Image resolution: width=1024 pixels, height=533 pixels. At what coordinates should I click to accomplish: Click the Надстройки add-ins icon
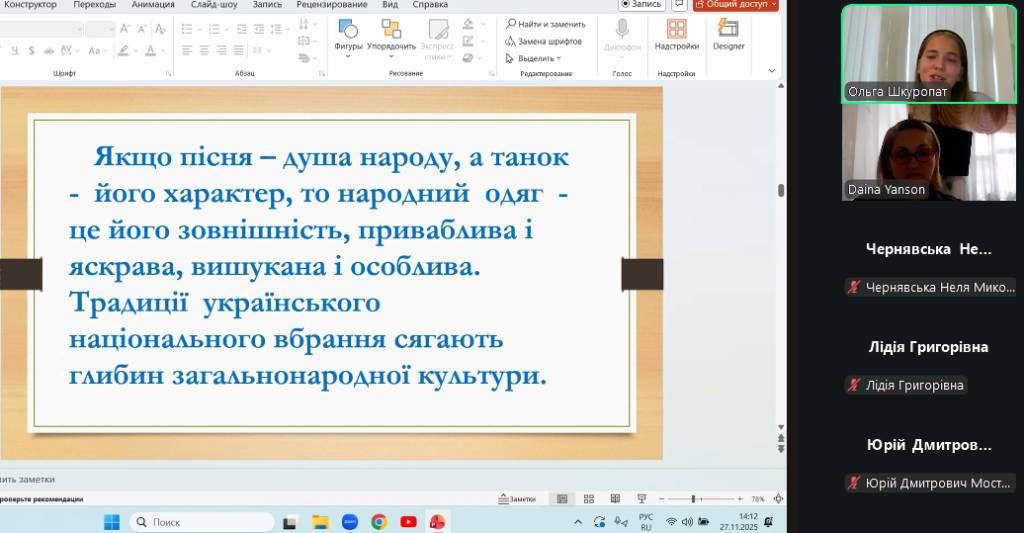click(x=677, y=35)
